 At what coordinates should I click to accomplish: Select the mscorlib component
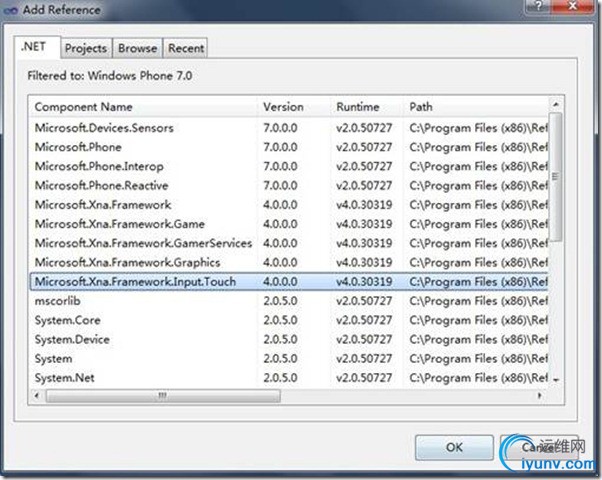coord(289,301)
